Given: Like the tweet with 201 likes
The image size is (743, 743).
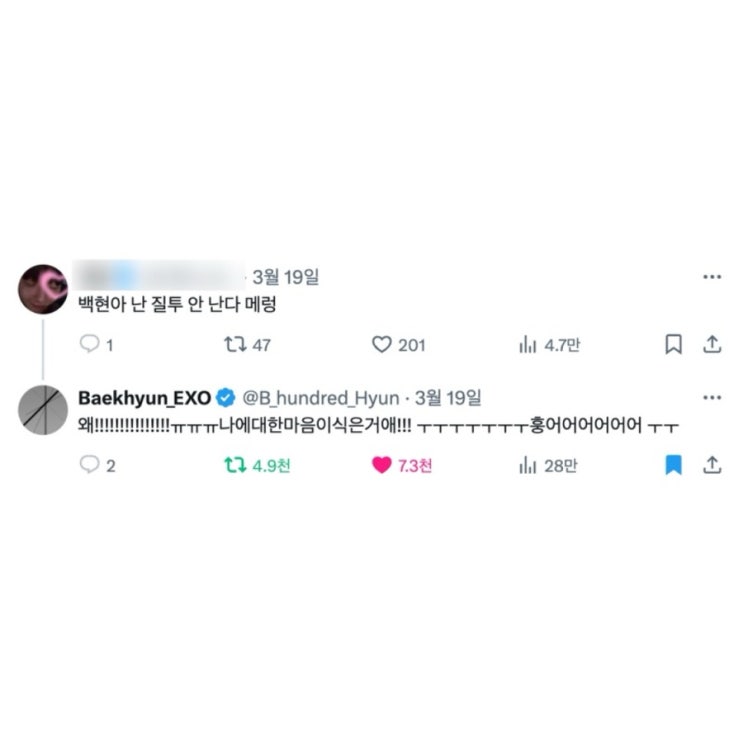Looking at the screenshot, I should 399,344.
